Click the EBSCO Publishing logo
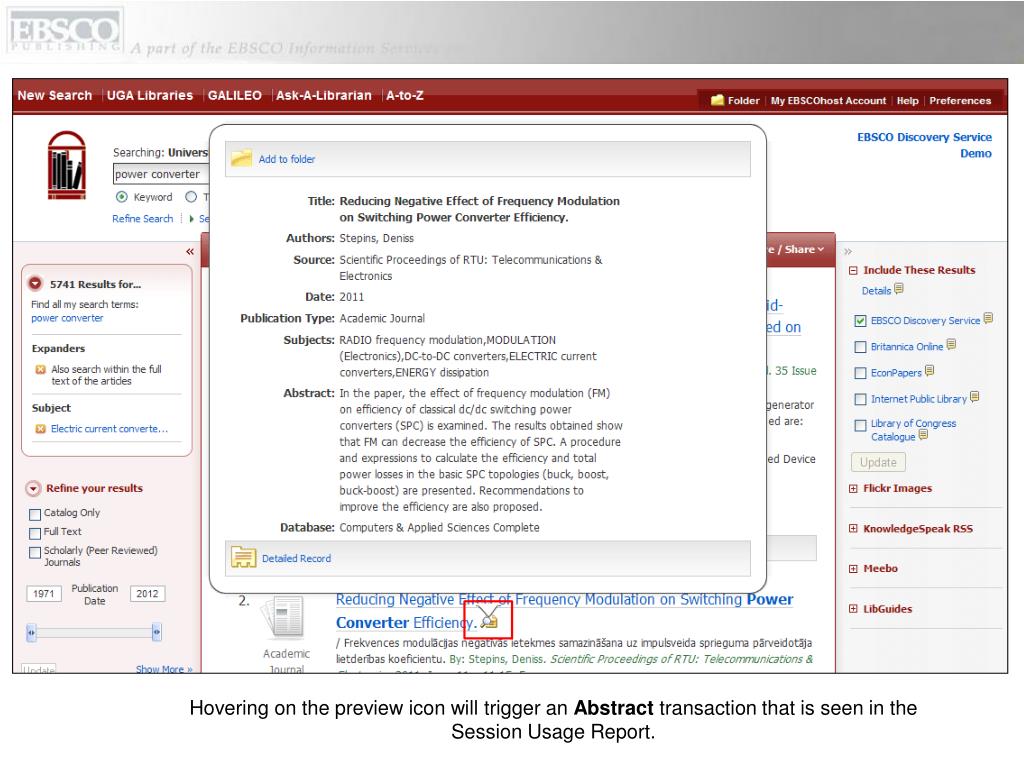This screenshot has height=768, width=1024. [64, 31]
